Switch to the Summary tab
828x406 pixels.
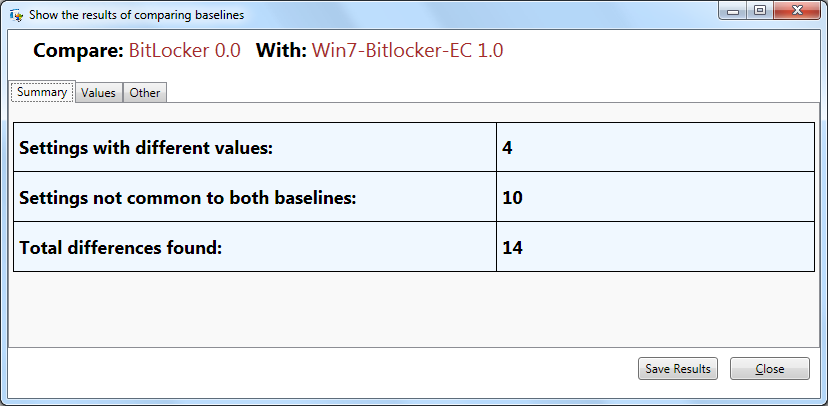[42, 92]
